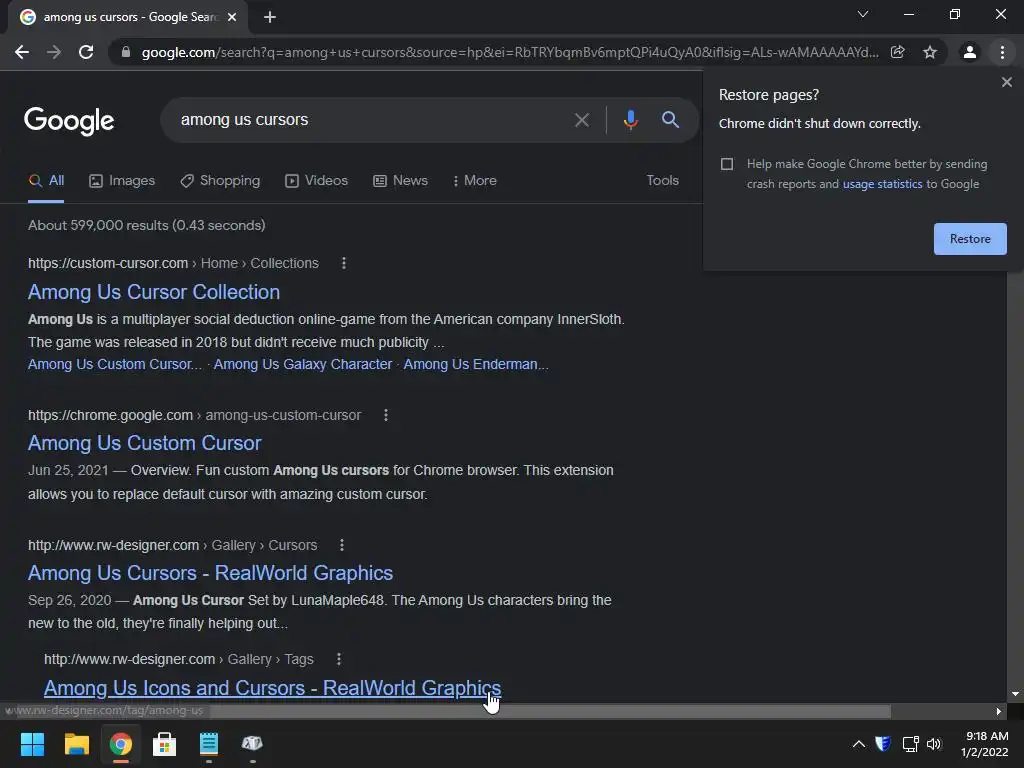Click the last pinned taskbar app icon
1024x768 pixels.
[x=252, y=744]
